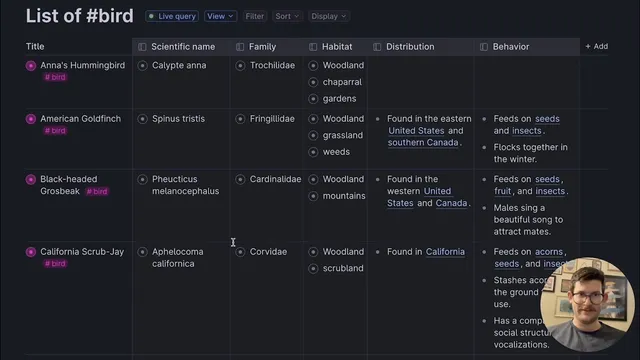The width and height of the screenshot is (640, 360).
Task: Open the fruit link
Action: [x=502, y=191]
